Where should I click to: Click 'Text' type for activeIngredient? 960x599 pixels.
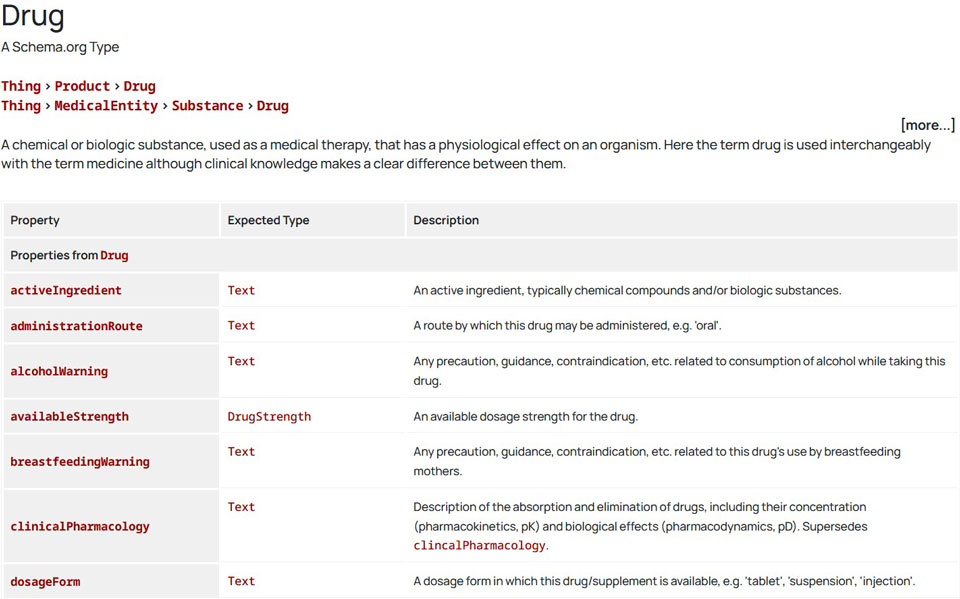click(241, 290)
